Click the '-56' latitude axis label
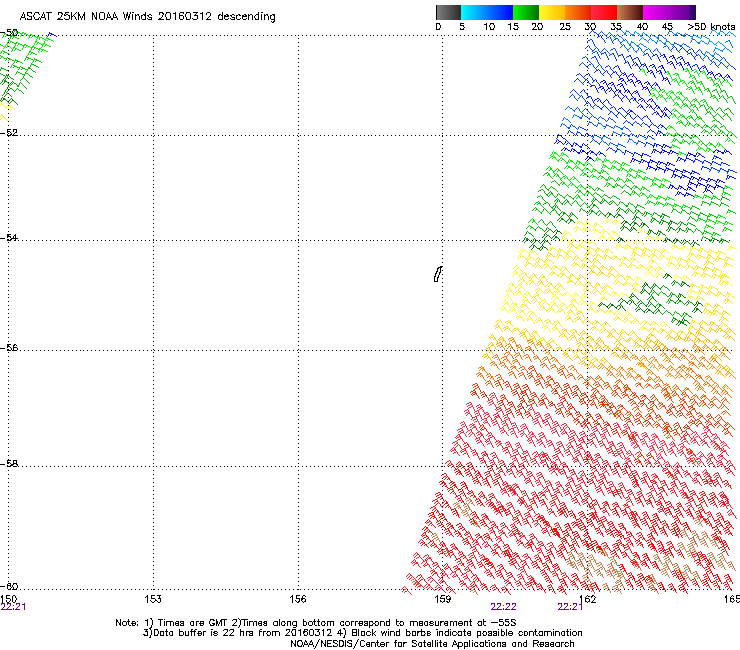 [x=9, y=348]
